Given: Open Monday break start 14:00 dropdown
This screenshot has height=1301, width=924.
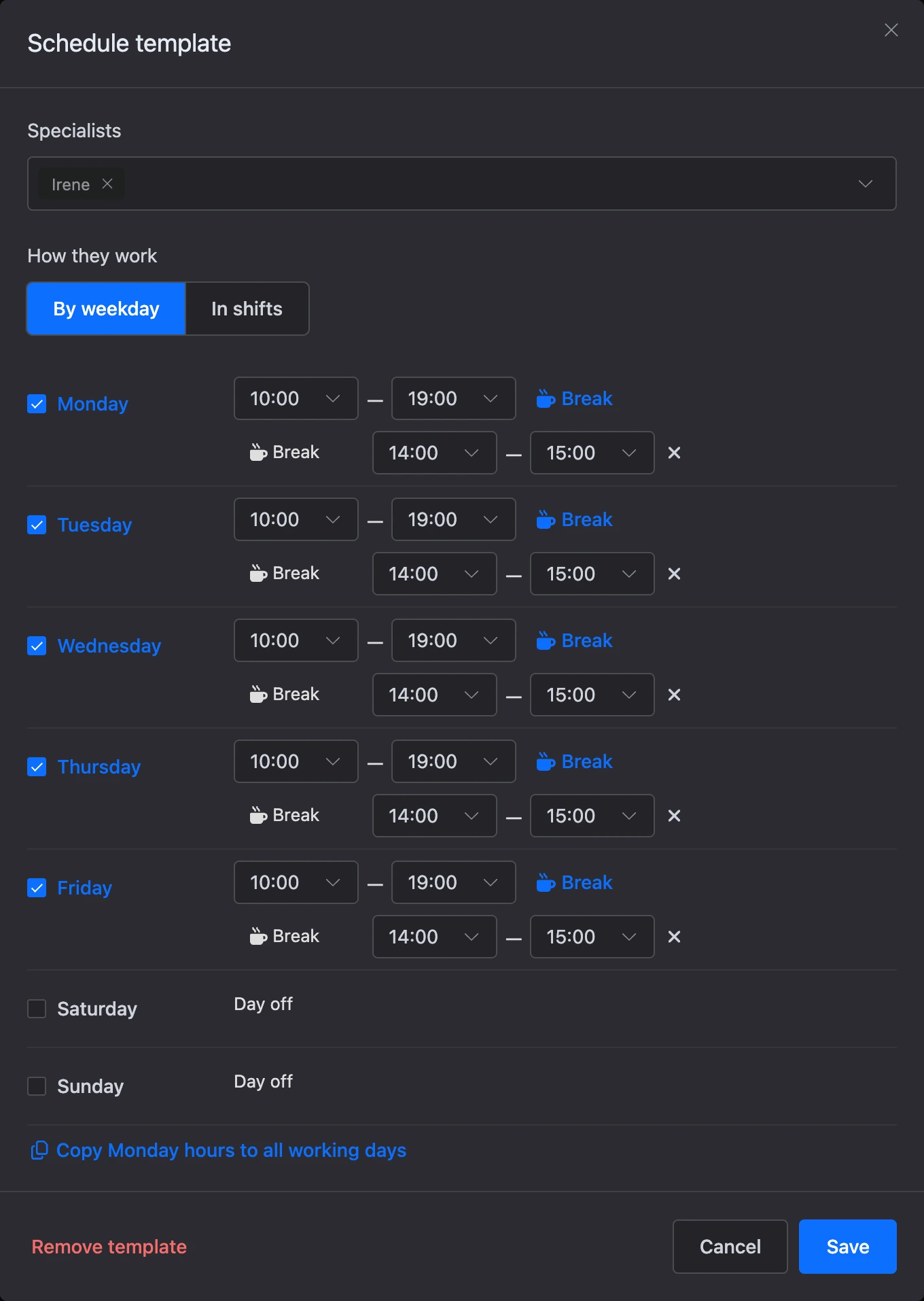Looking at the screenshot, I should (435, 453).
